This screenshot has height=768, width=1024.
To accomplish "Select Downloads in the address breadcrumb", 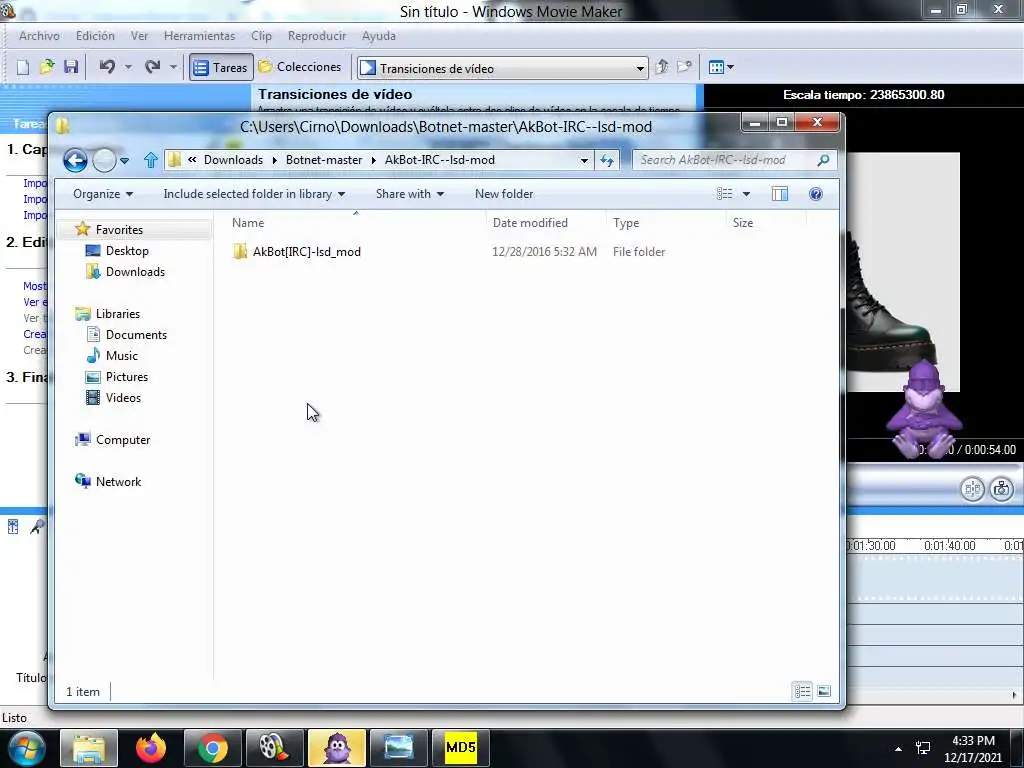I will tap(233, 160).
